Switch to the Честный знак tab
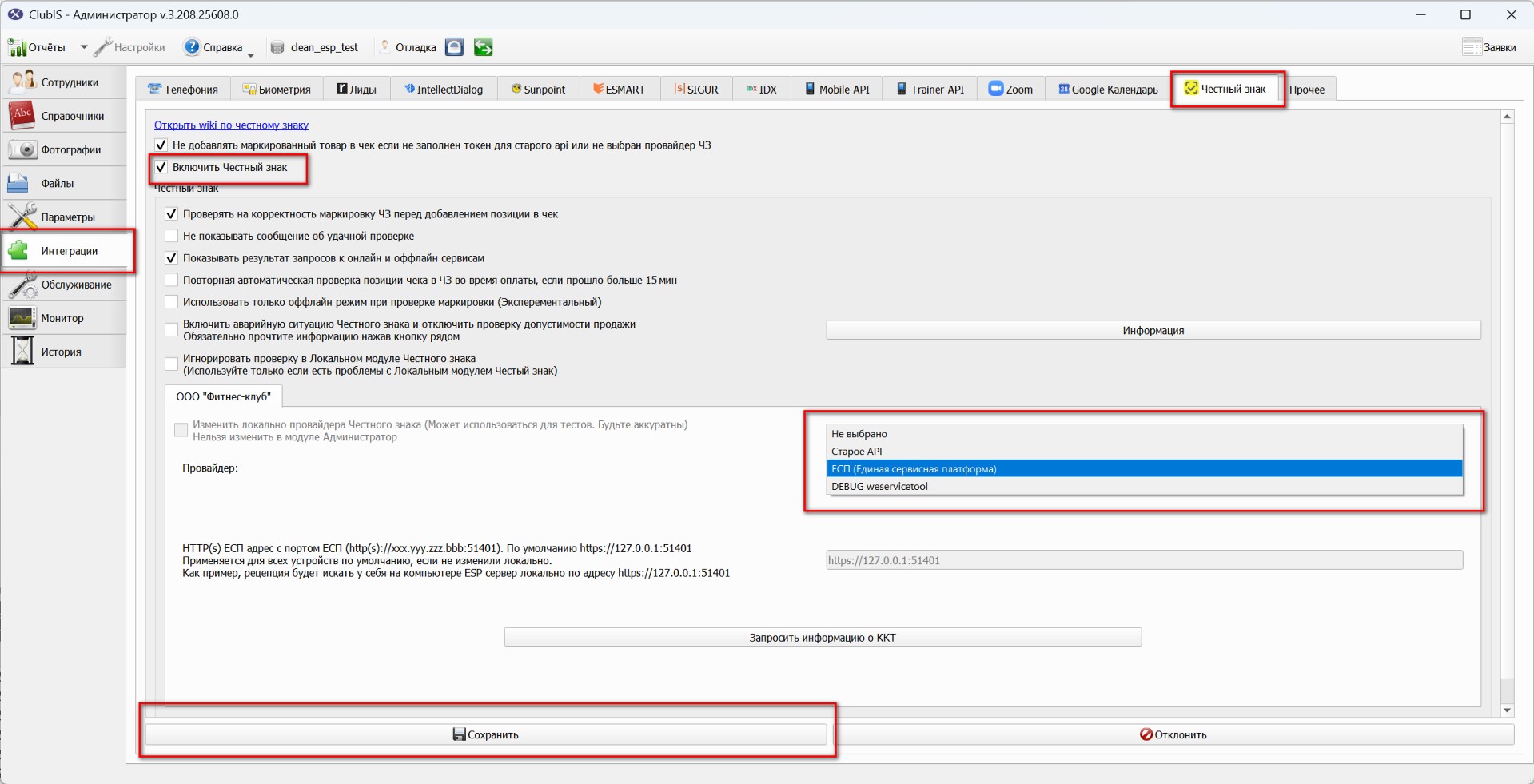 (x=1225, y=89)
